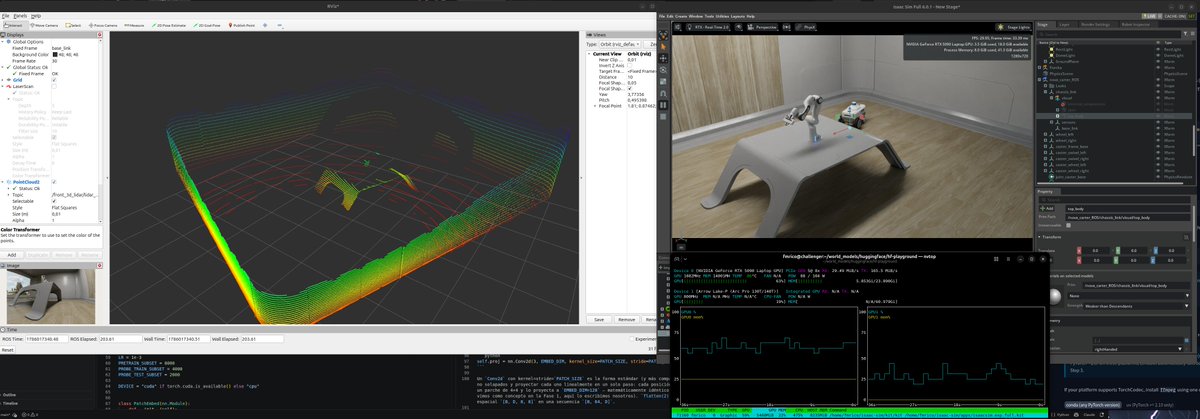Click the Stage panel search field
Viewport: 1200px width, 419px height.
[x=1109, y=34]
